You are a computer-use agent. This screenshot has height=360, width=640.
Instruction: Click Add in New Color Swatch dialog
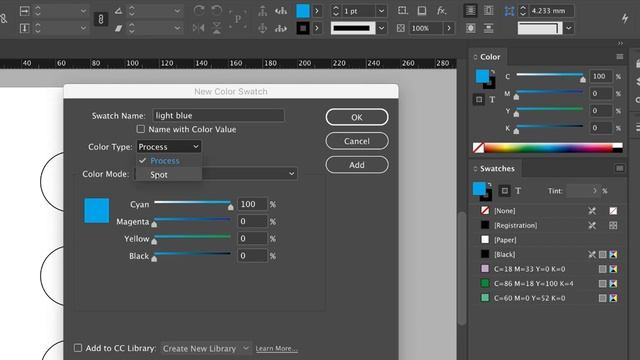(357, 165)
